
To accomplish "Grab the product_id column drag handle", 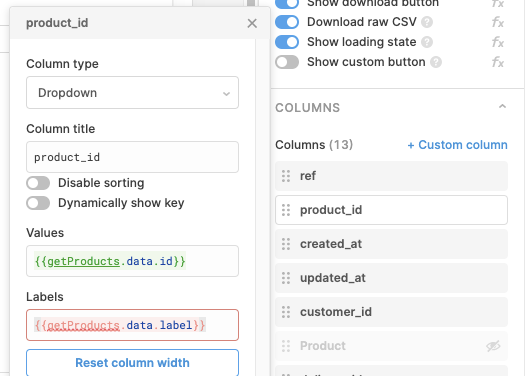I will point(286,210).
